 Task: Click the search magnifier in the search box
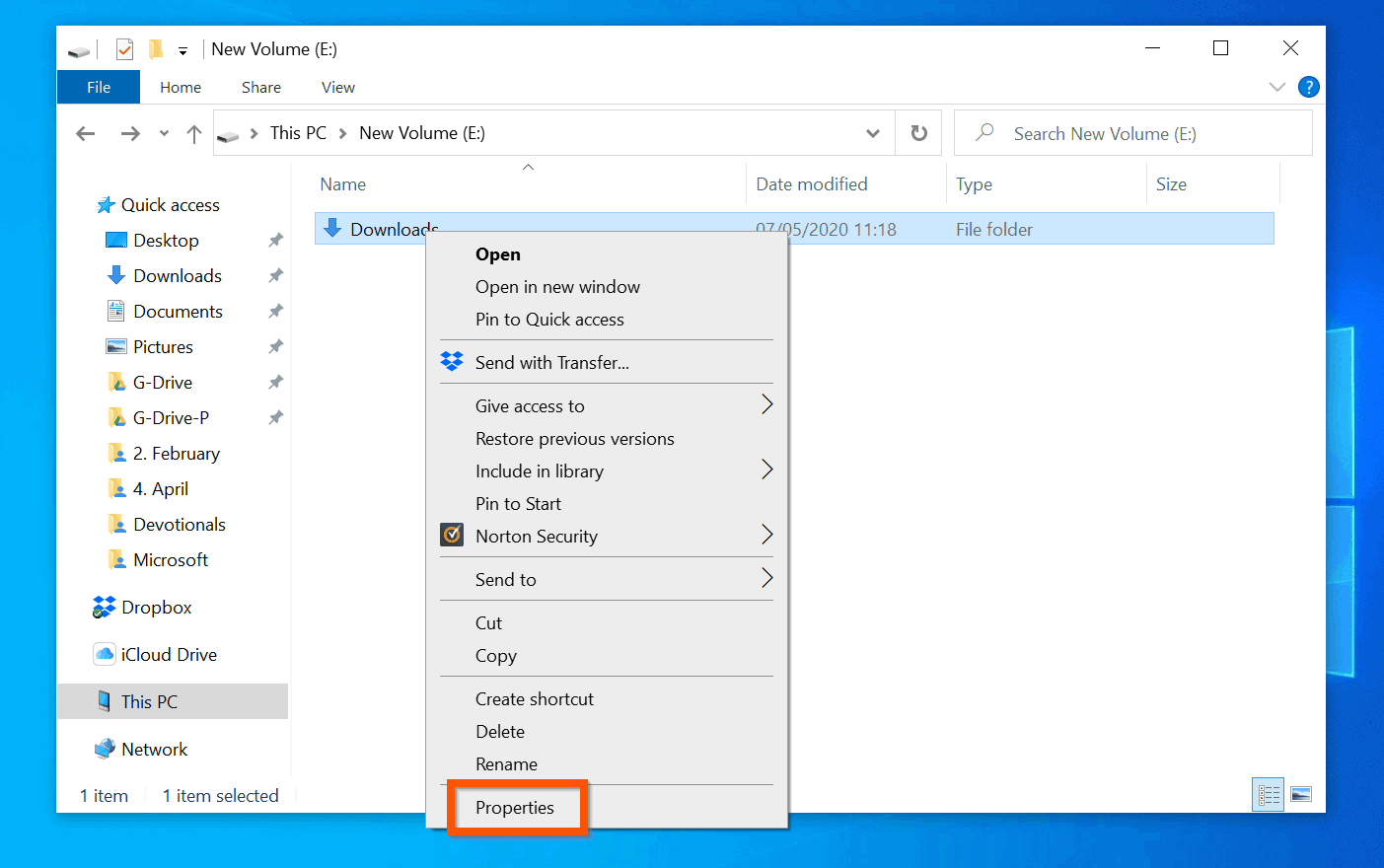983,131
